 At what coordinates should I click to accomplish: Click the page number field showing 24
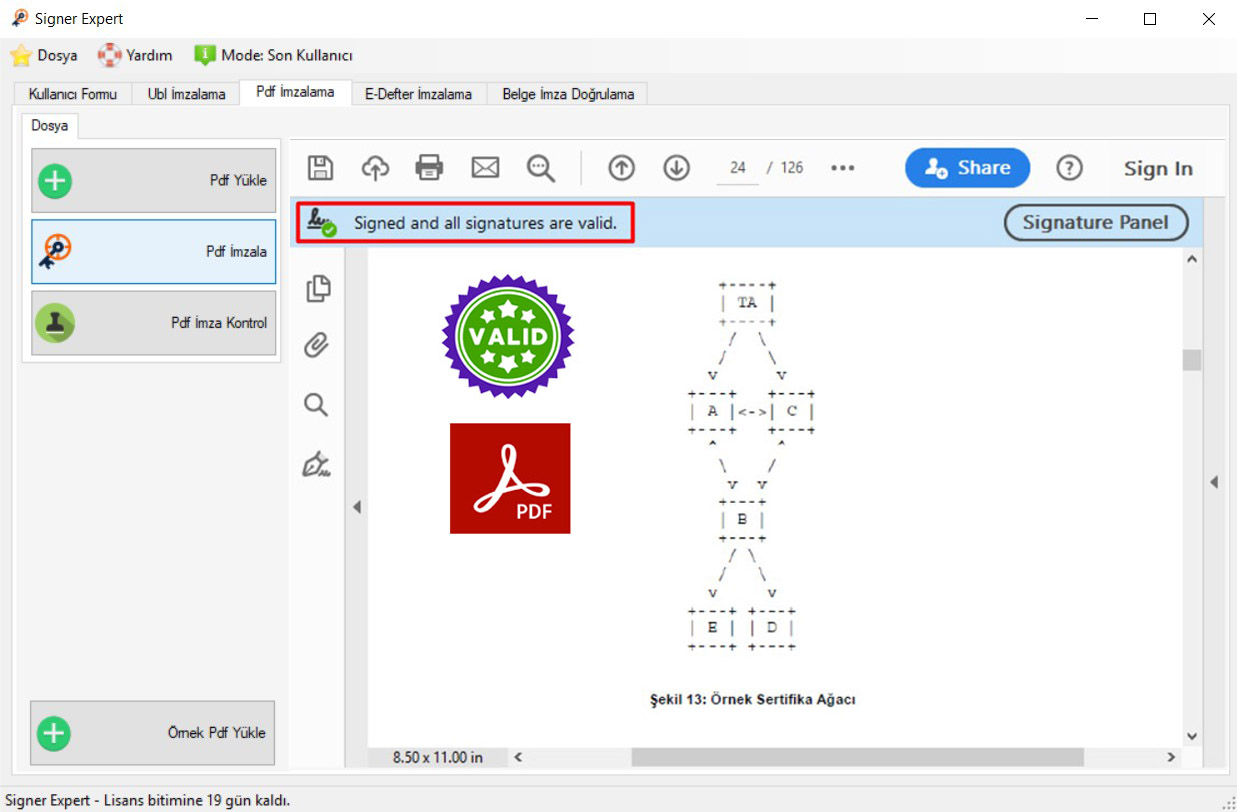pos(738,168)
